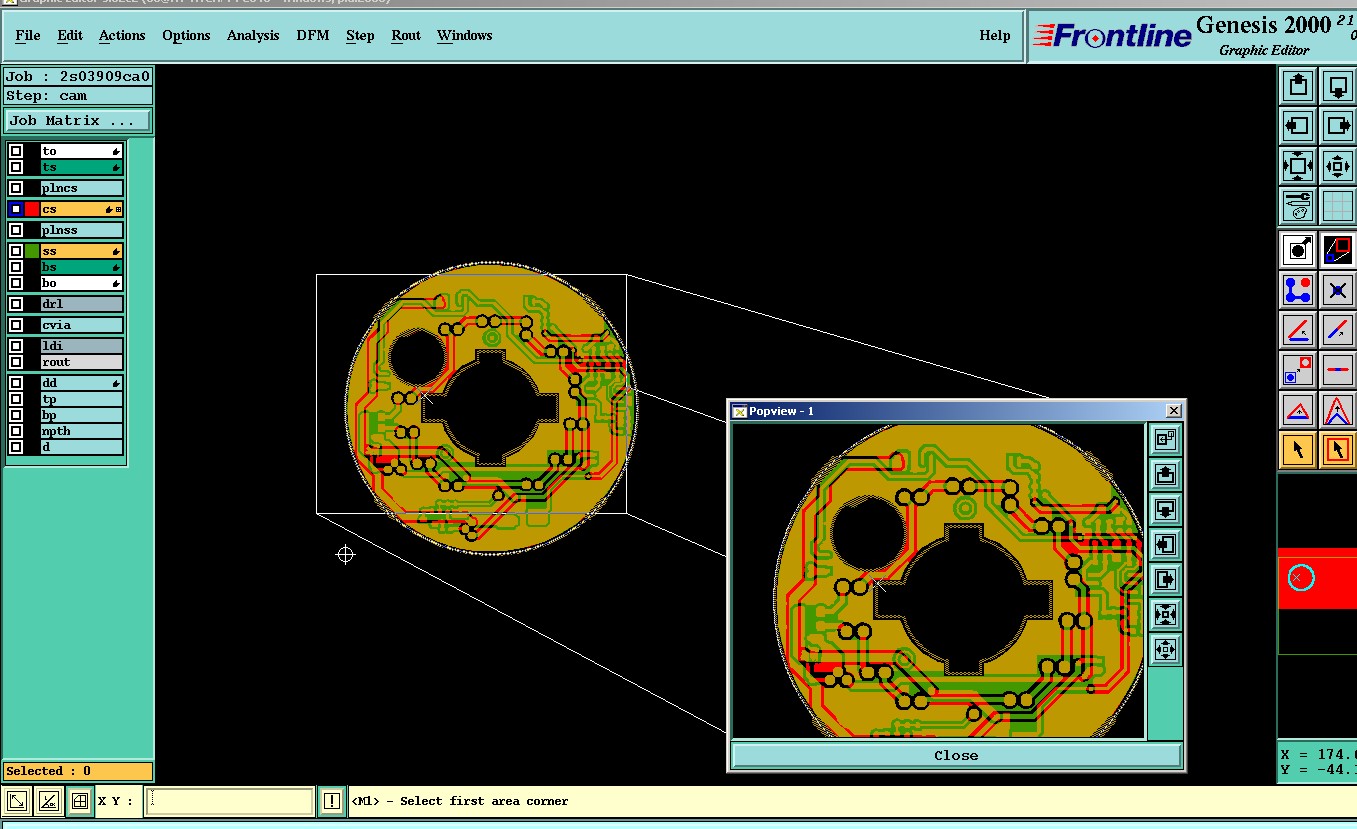Click the pan down icon in main toolbar
Viewport: 1357px width, 829px height.
(1338, 85)
